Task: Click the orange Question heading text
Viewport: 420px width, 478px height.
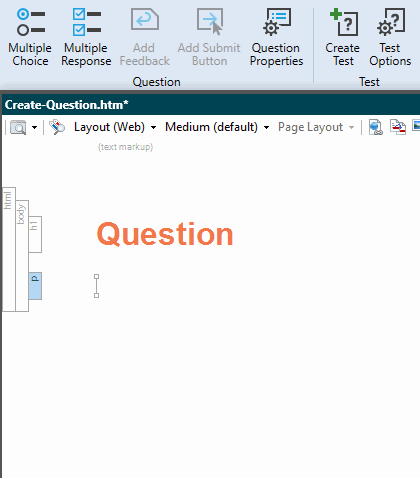Action: pos(165,234)
